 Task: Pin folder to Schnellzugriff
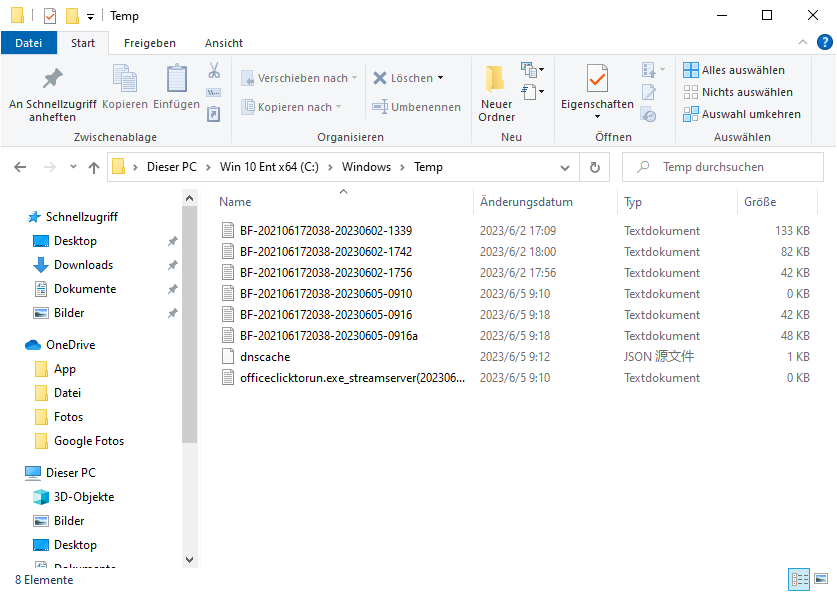pyautogui.click(x=52, y=94)
